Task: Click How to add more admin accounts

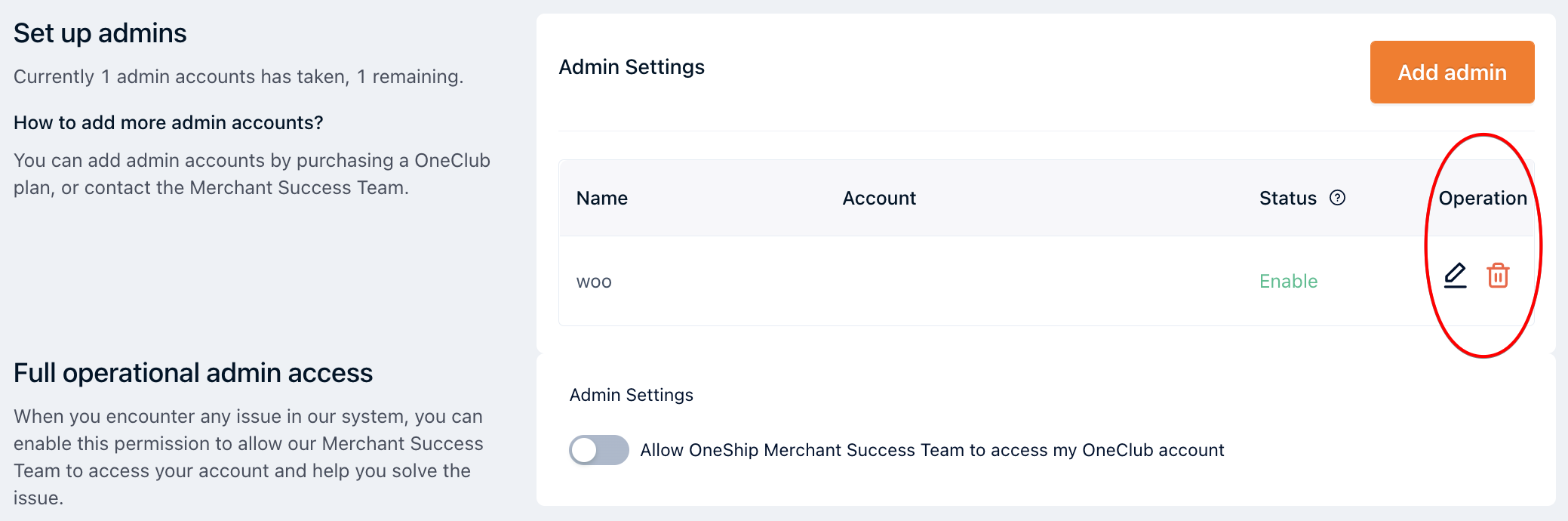Action: coord(168,122)
